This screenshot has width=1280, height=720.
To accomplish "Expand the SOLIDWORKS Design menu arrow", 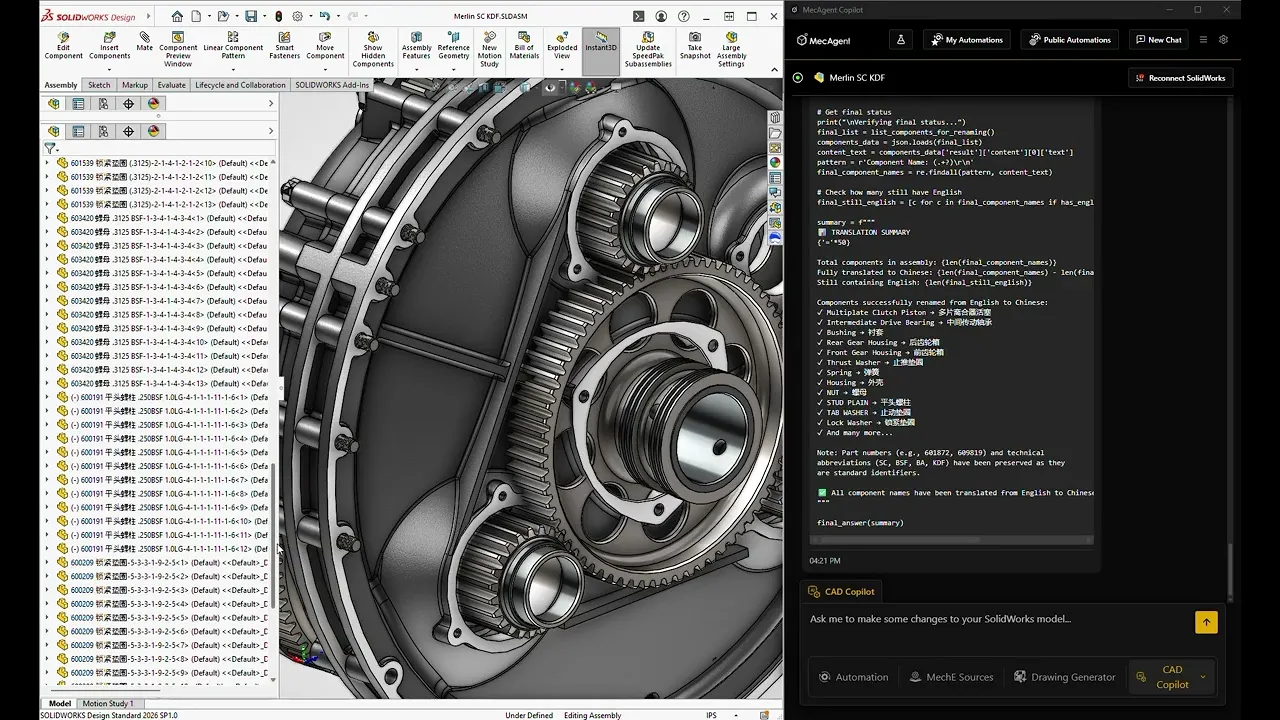I will (149, 16).
